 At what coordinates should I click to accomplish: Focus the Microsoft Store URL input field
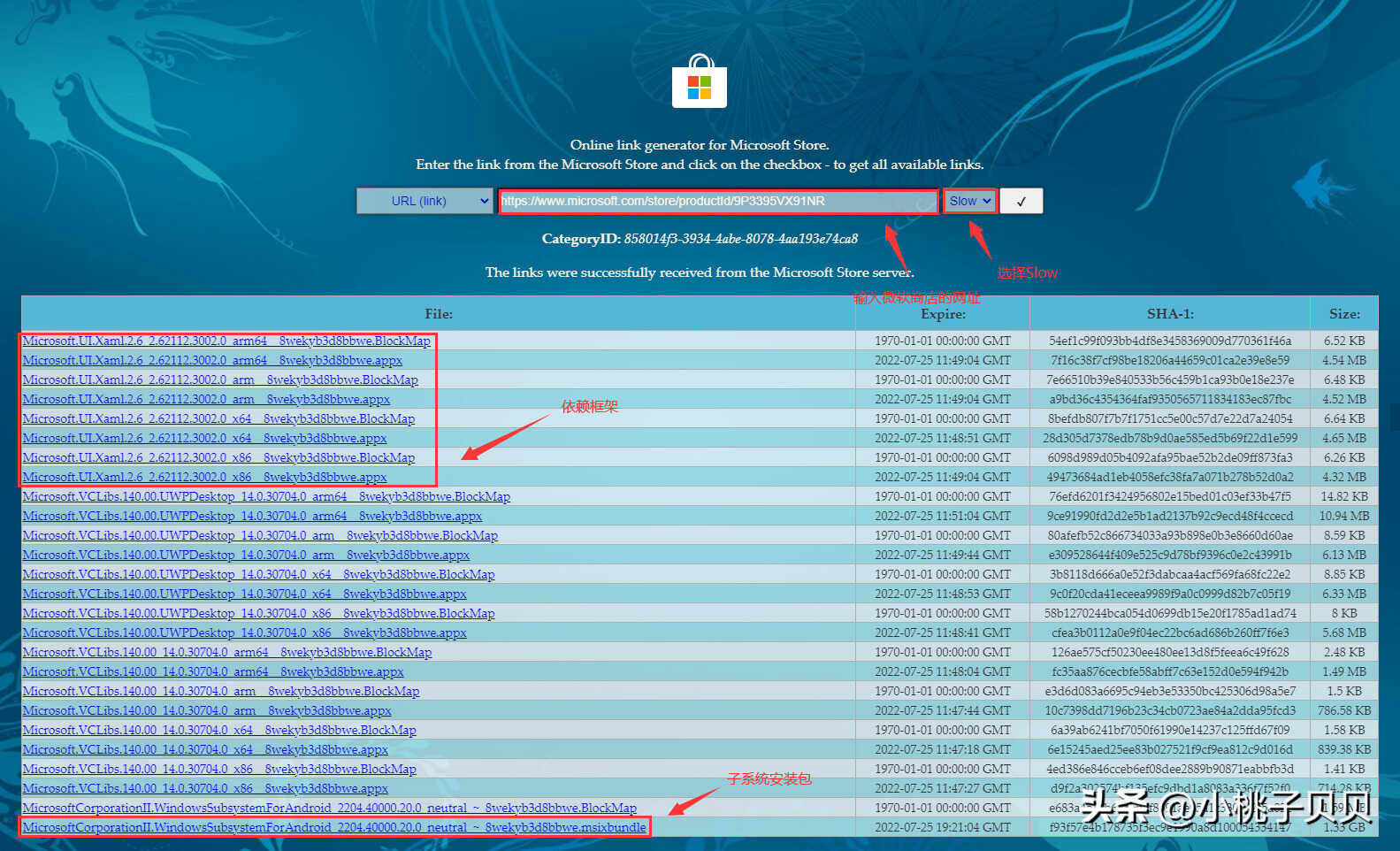(717, 202)
